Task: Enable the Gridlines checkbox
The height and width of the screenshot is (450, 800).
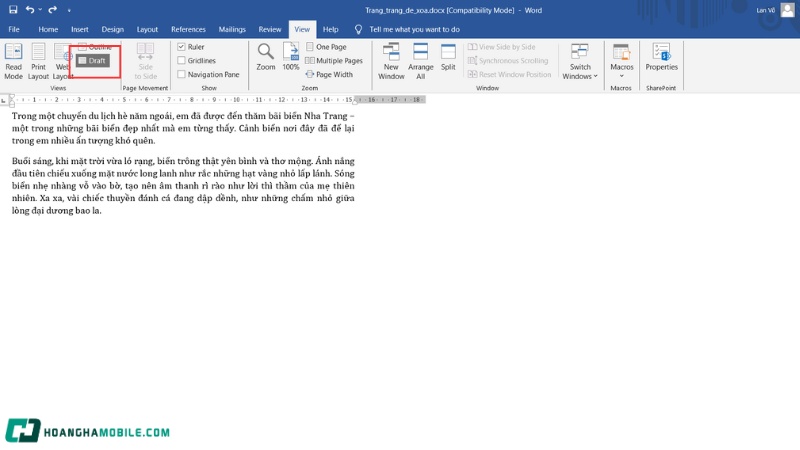Action: point(181,61)
